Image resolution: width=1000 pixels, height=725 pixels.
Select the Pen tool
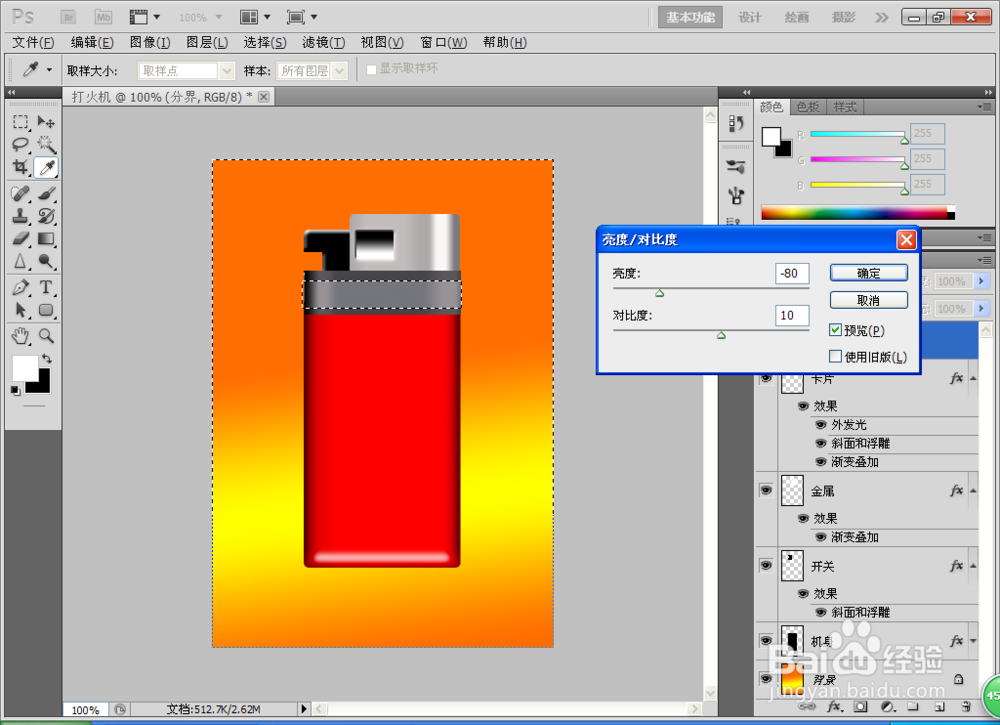coord(20,288)
